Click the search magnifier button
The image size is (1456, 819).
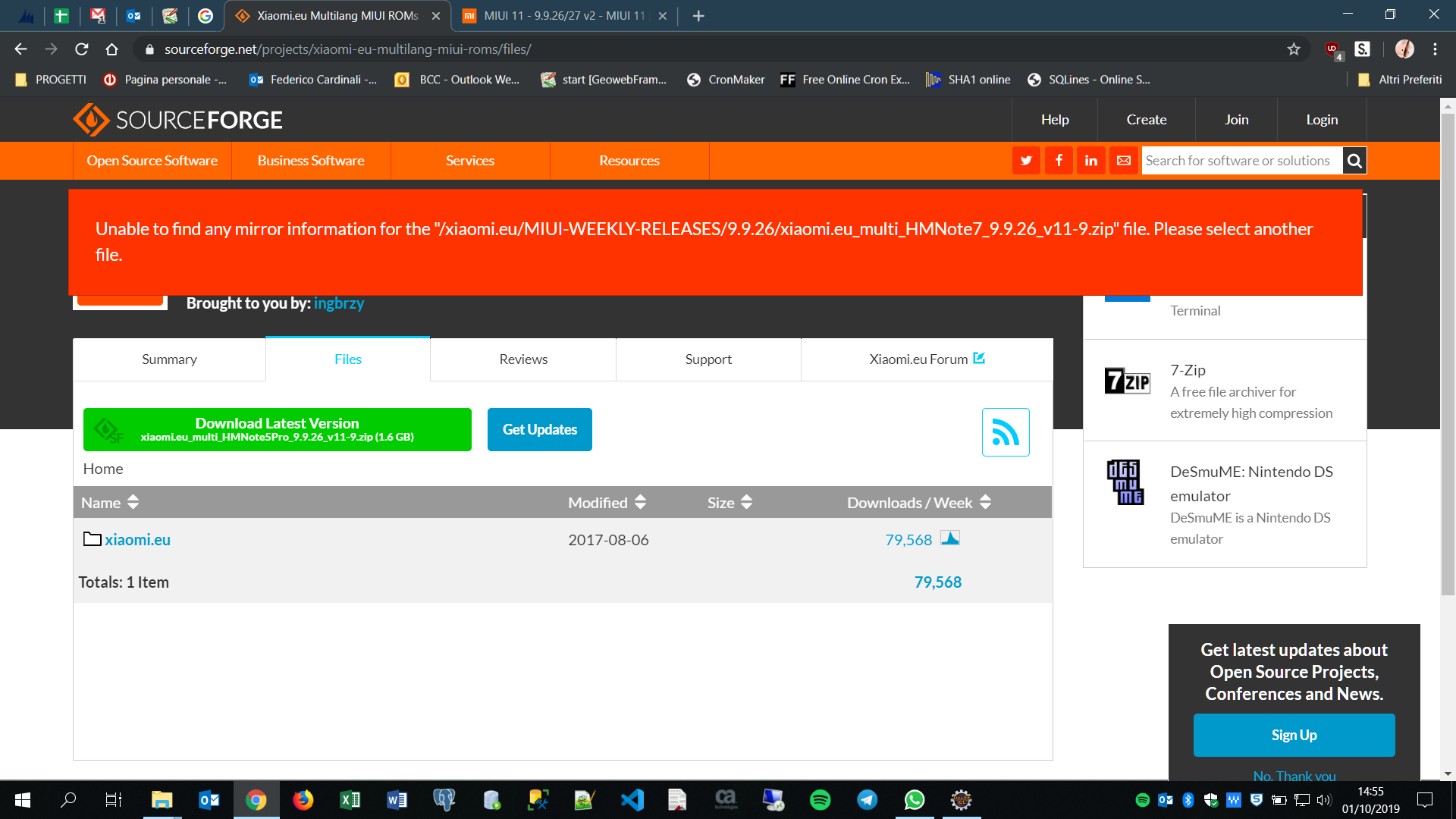(x=1354, y=161)
